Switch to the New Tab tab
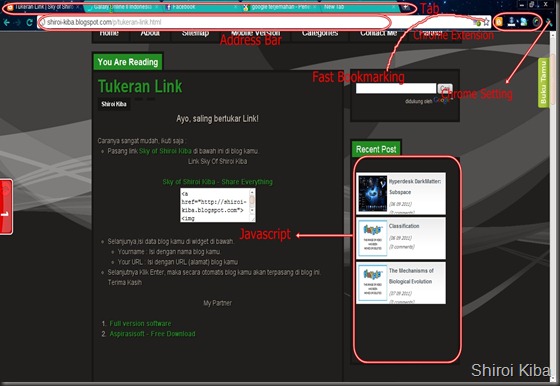The width and height of the screenshot is (560, 386). [359, 7]
